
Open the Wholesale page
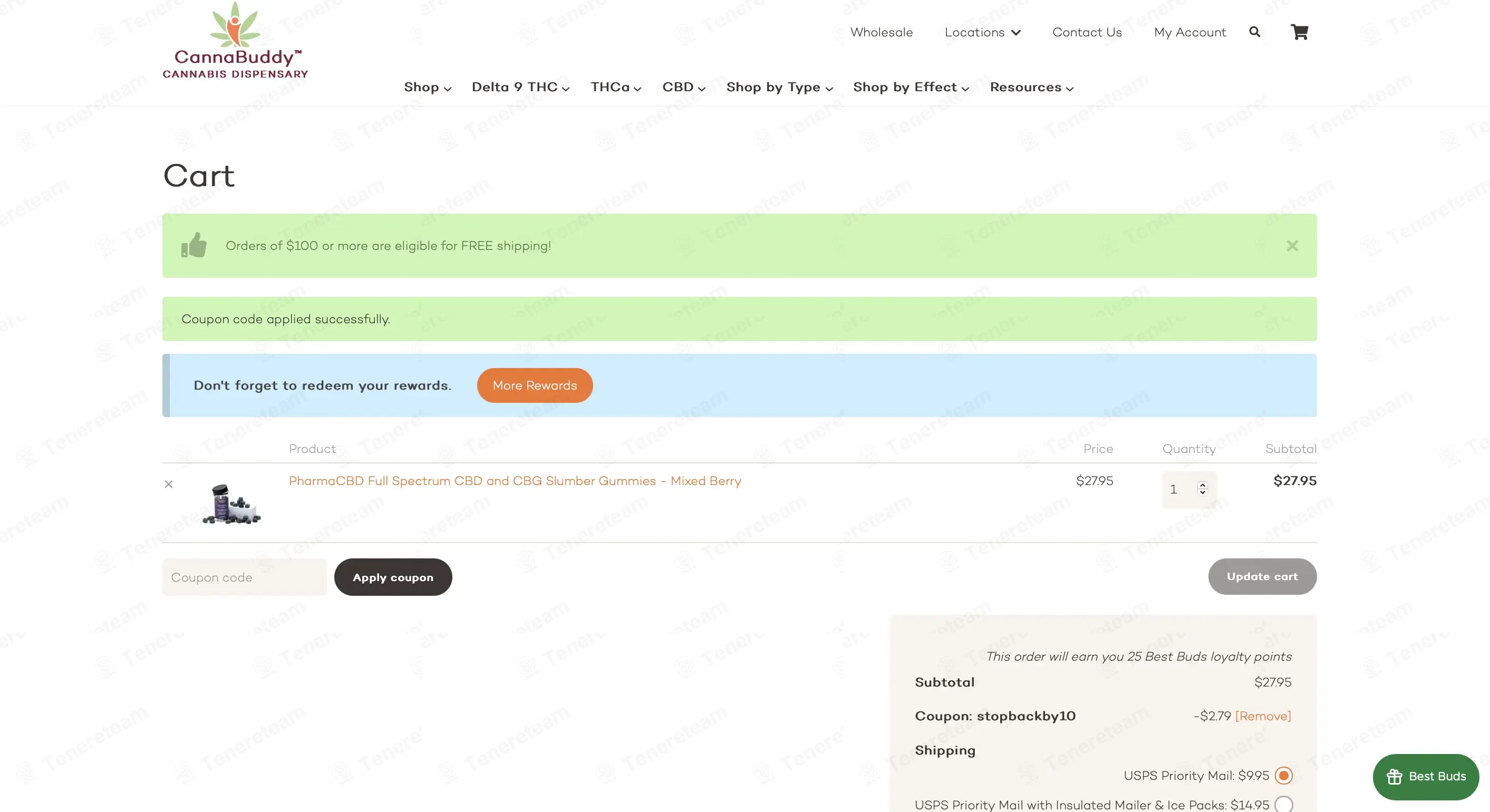882,32
